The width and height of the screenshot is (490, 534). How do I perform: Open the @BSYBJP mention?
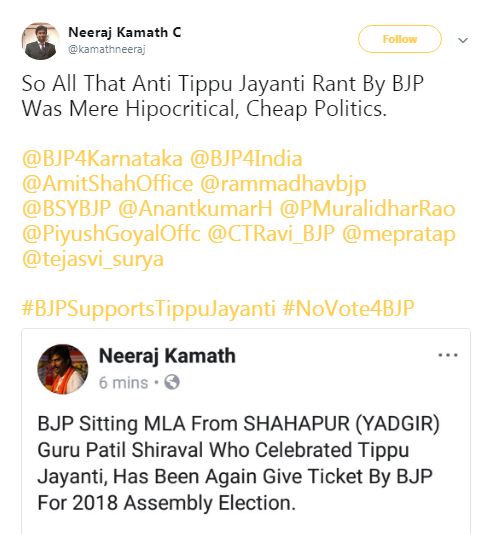(x=66, y=209)
